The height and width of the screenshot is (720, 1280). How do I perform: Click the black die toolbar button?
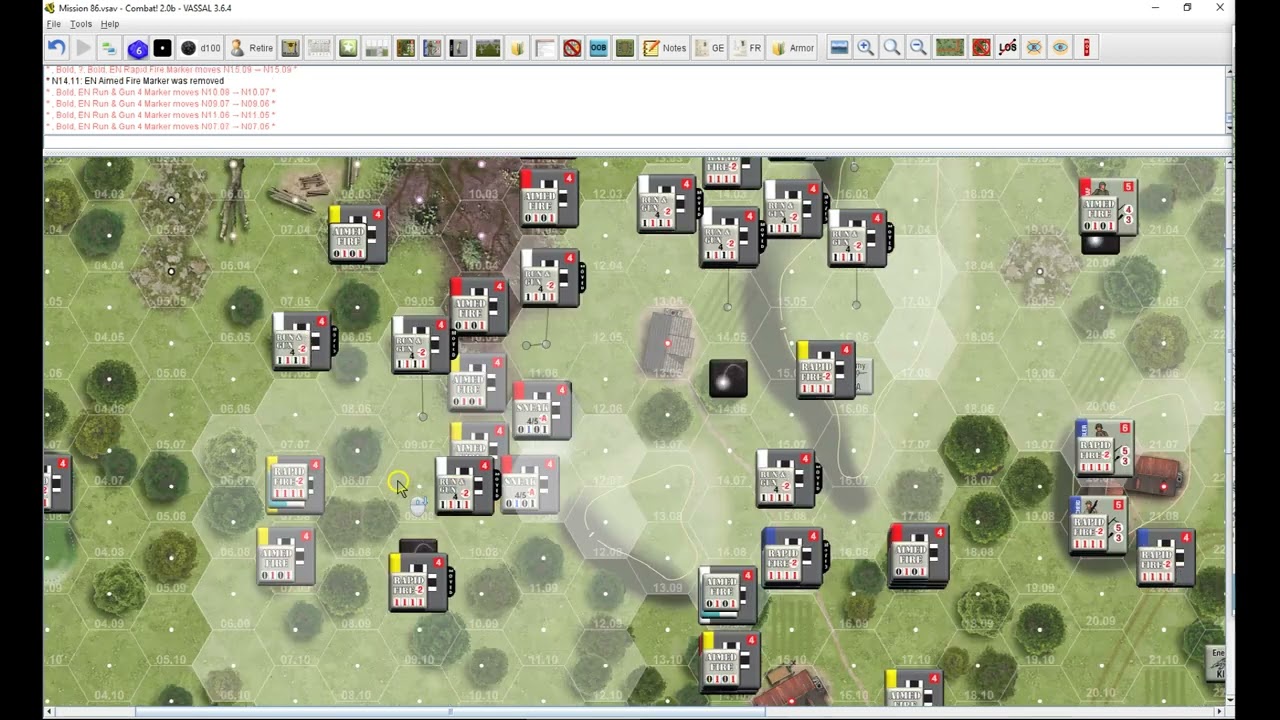click(162, 48)
